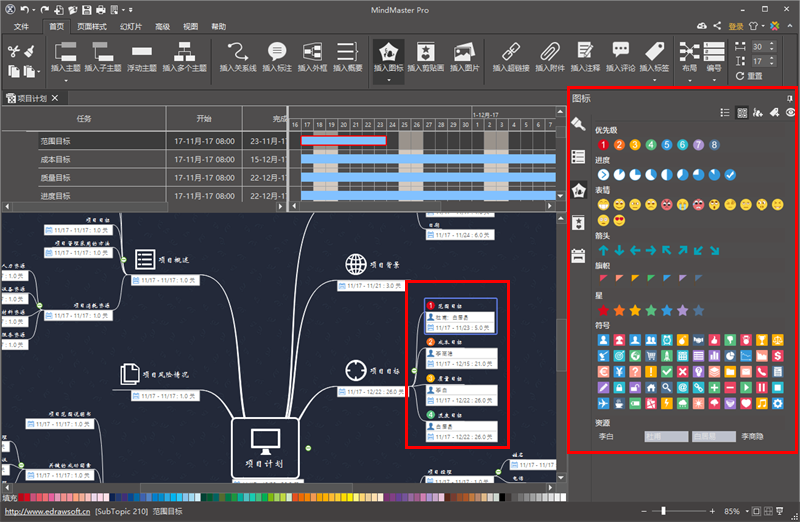
Task: Open the task calendar tab in side panel
Action: [578, 256]
